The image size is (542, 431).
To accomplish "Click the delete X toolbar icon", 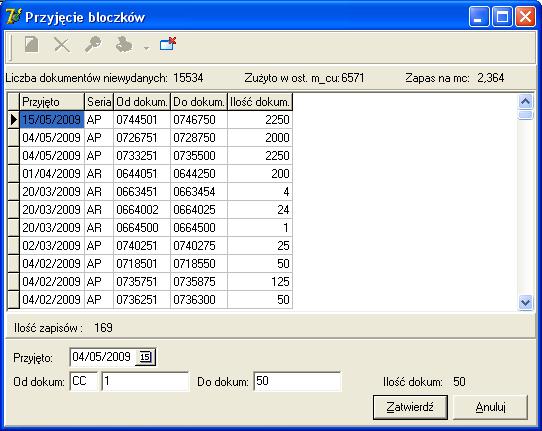I will [x=62, y=45].
